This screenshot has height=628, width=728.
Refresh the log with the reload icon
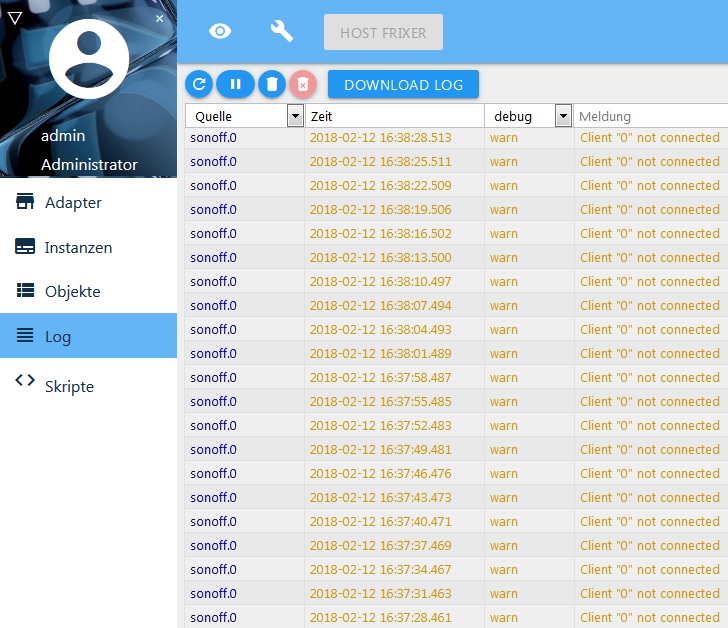(x=199, y=84)
